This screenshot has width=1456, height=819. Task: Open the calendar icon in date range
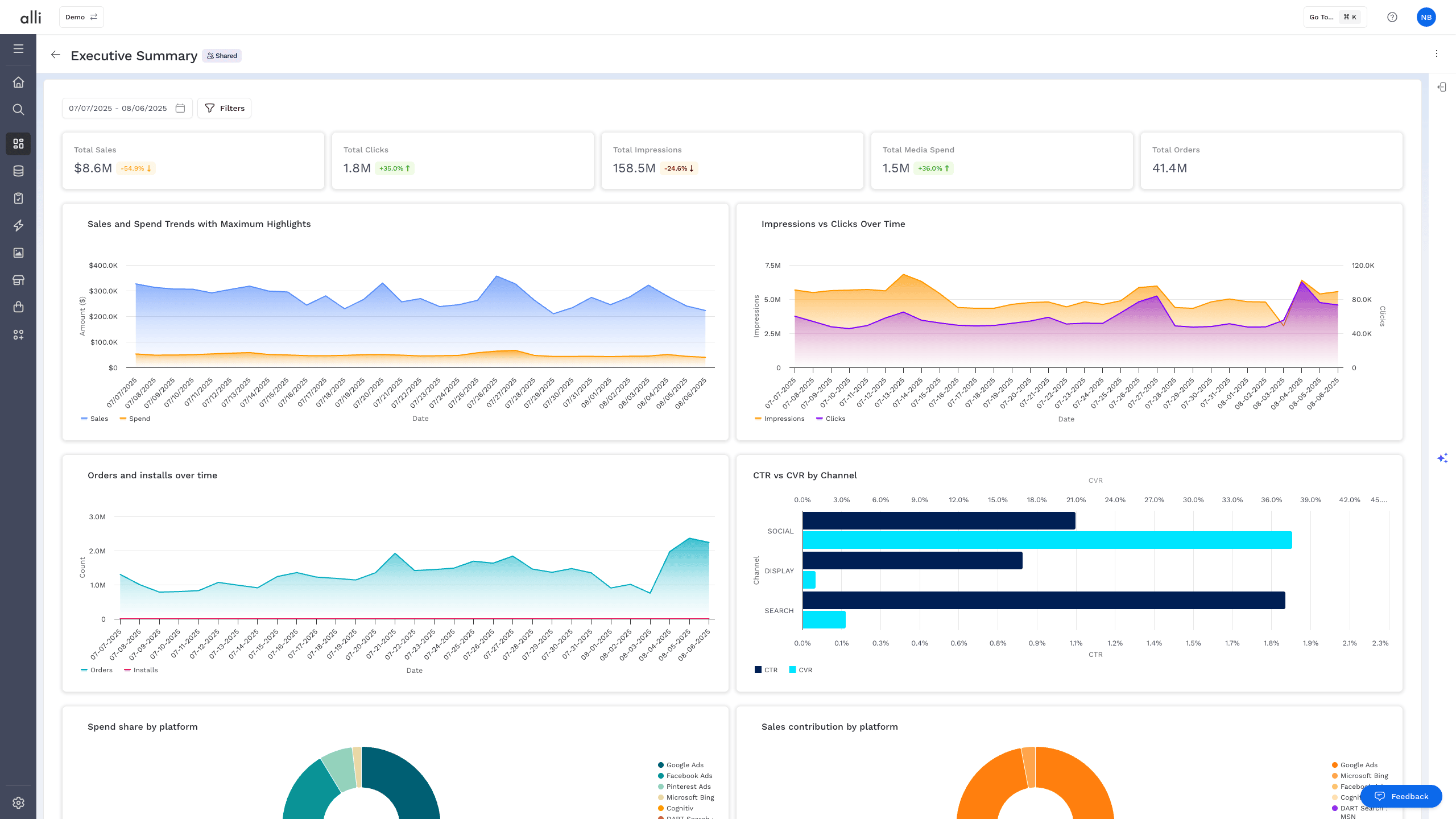coord(180,108)
